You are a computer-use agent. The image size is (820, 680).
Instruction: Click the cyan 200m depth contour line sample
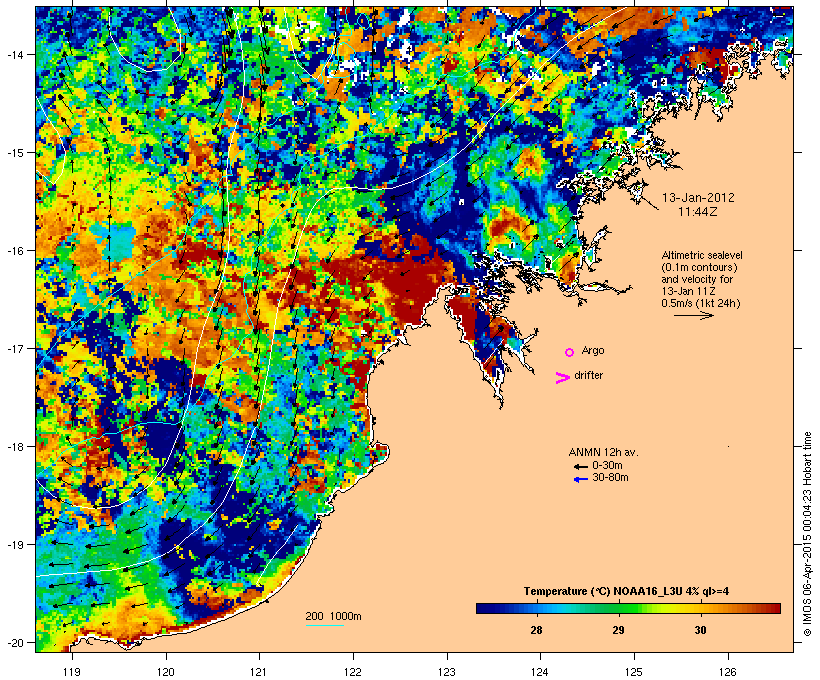tap(324, 625)
